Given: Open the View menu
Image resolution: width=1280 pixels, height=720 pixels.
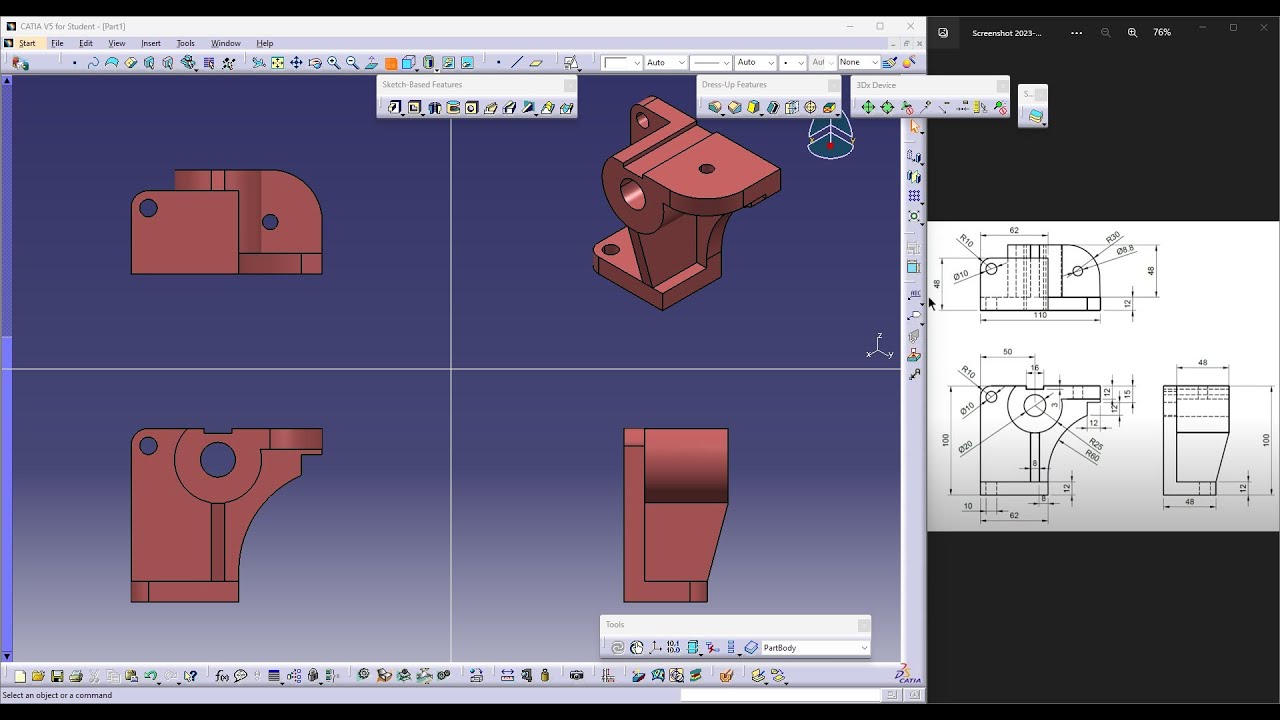Looking at the screenshot, I should (x=117, y=43).
